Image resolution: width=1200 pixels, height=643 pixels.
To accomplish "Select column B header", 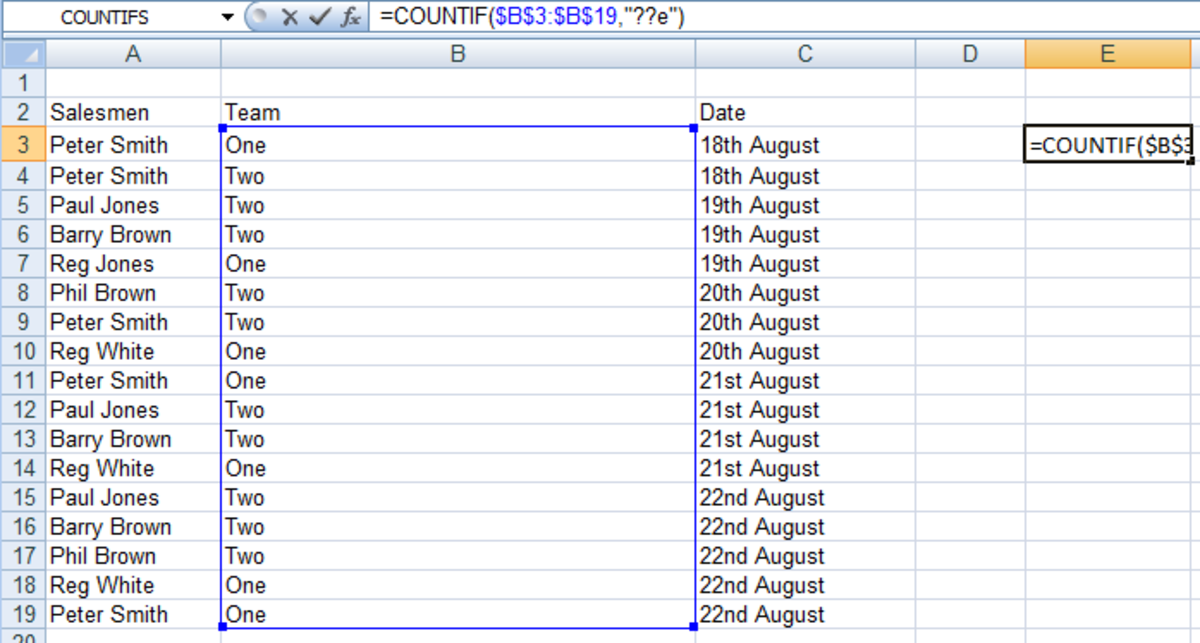I will (x=457, y=54).
